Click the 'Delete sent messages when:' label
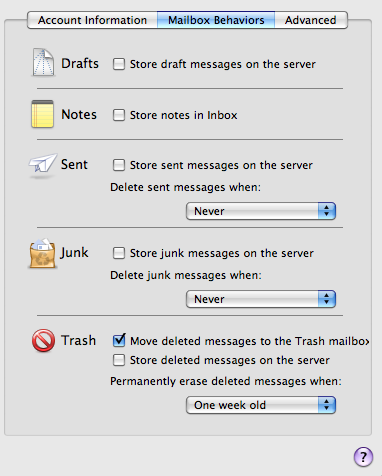 point(185,187)
